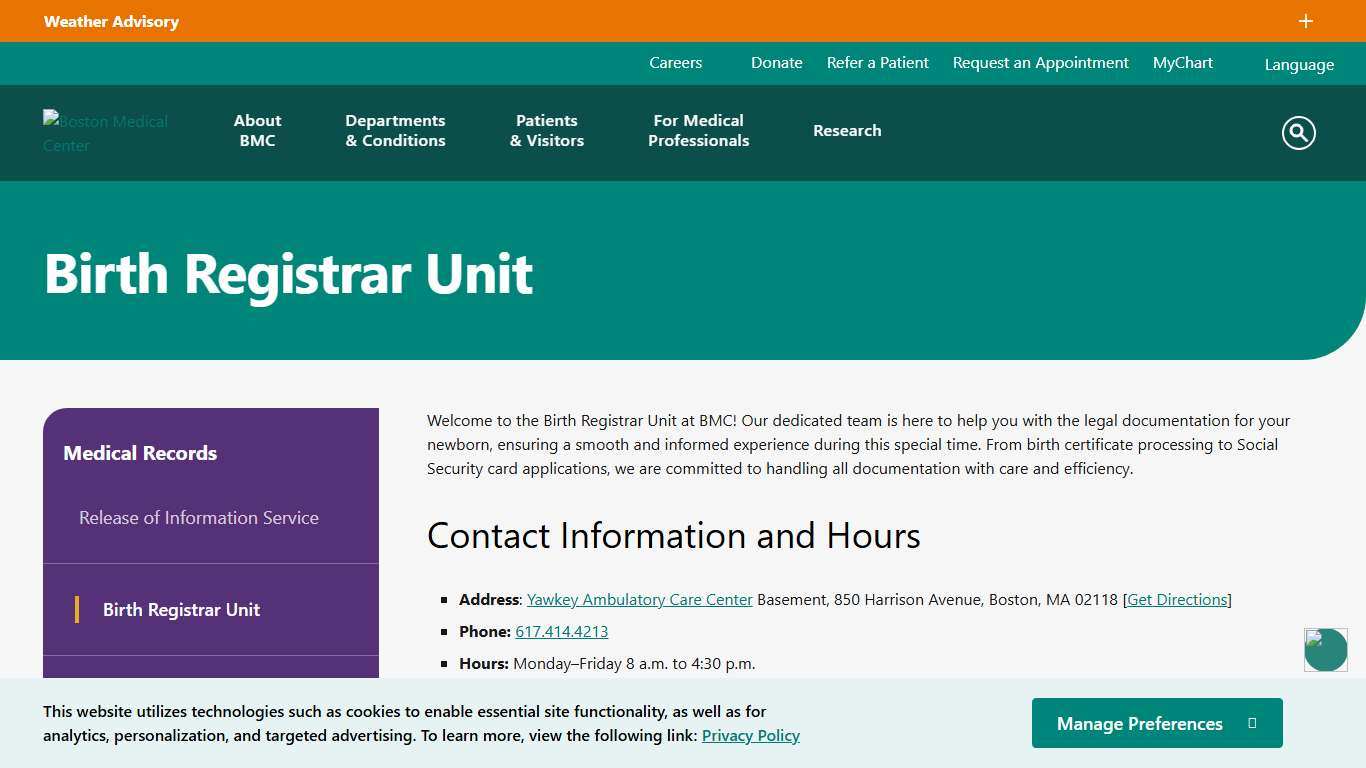
Task: Visit the Careers page
Action: click(x=675, y=62)
